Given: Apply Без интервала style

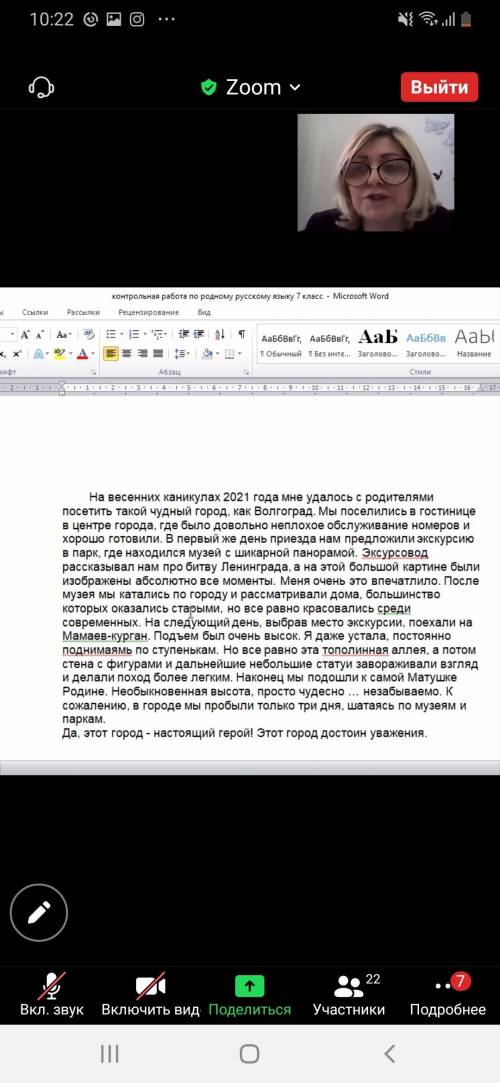Looking at the screenshot, I should 329,343.
